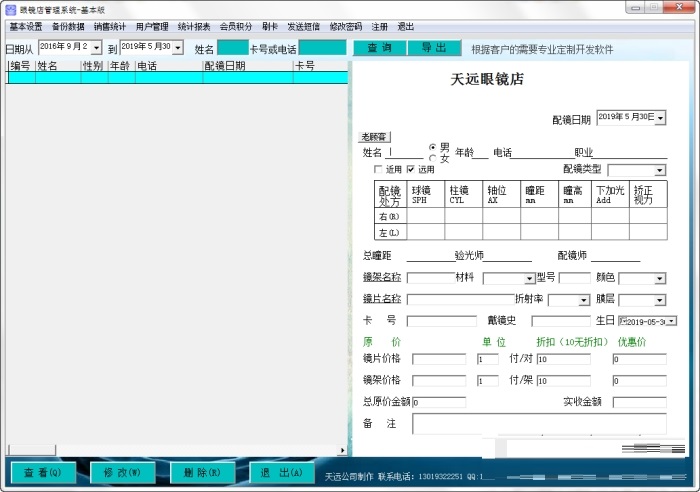
Task: Open the 生日 date picker dropdown
Action: click(672, 321)
